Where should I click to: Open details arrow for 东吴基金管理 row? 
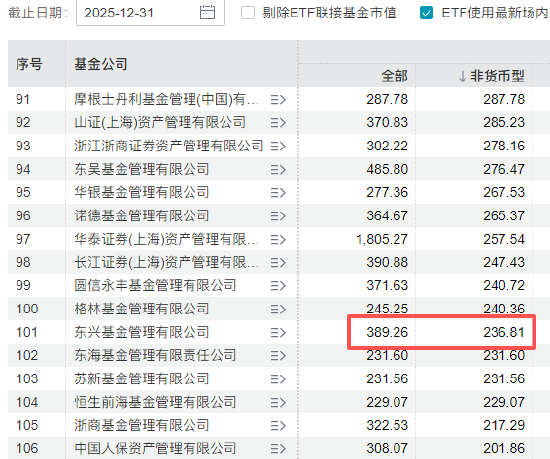[278, 170]
